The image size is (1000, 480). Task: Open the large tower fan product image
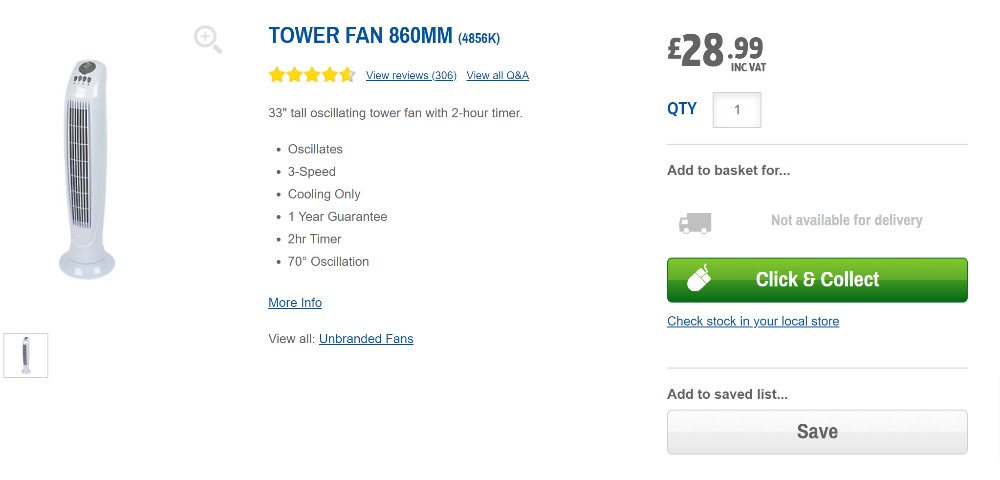(87, 168)
